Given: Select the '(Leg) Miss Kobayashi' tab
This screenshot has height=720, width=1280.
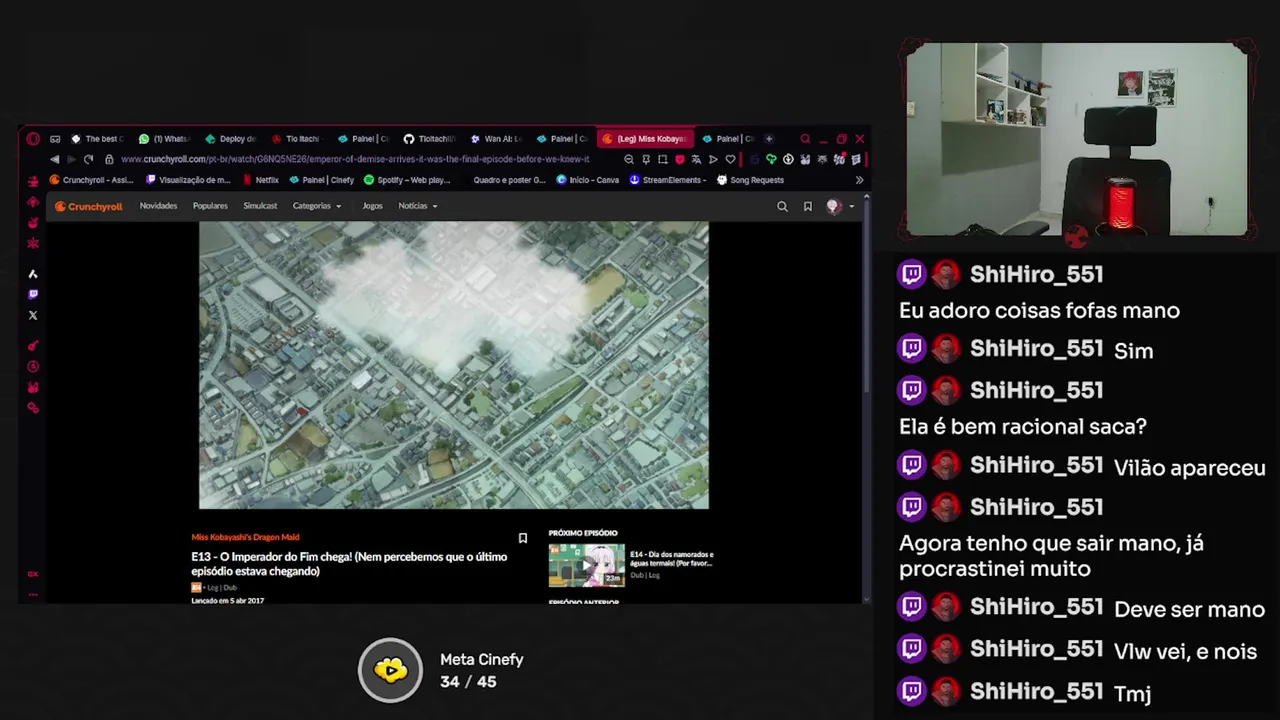Looking at the screenshot, I should (645, 139).
